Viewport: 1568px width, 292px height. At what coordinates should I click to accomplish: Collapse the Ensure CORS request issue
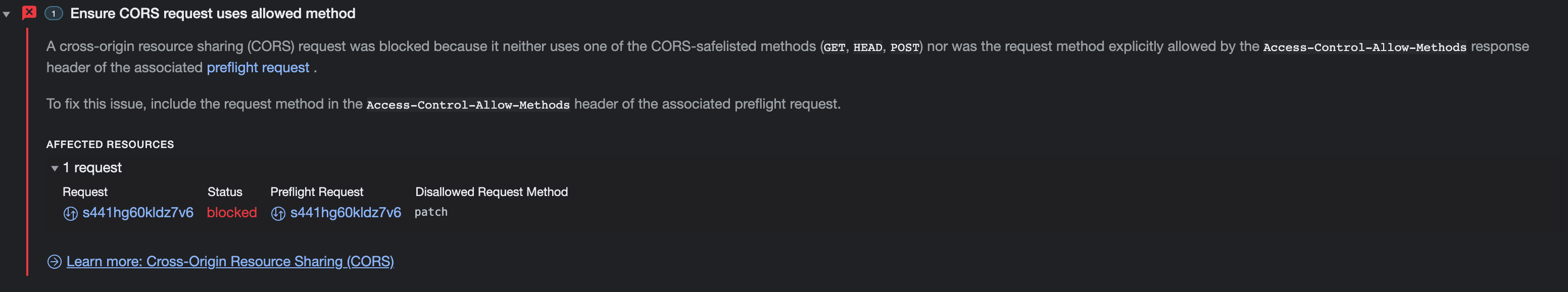pyautogui.click(x=7, y=12)
